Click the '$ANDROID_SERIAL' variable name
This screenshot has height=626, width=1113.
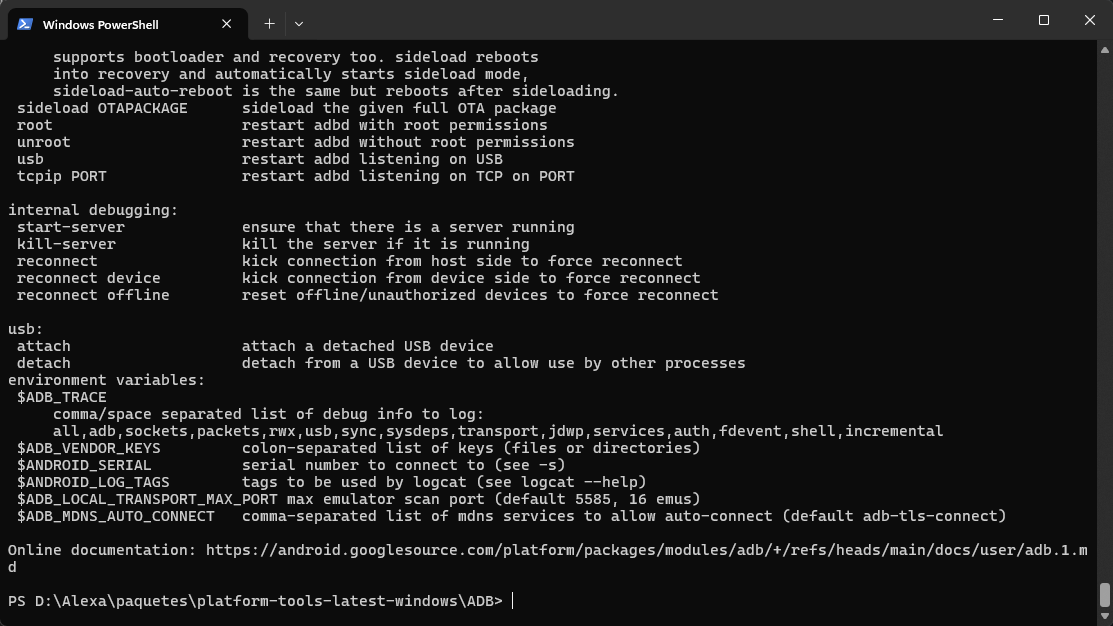84,465
